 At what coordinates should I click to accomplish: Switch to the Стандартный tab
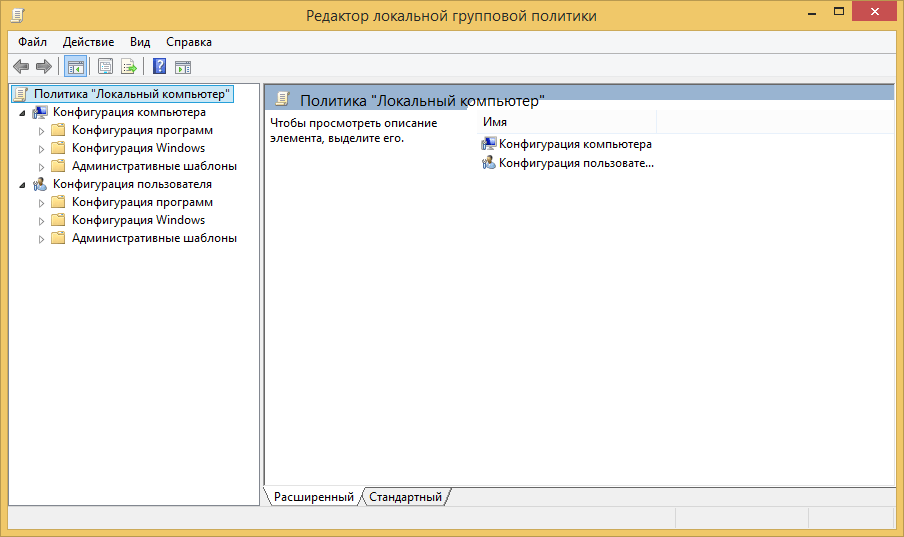pyautogui.click(x=405, y=497)
